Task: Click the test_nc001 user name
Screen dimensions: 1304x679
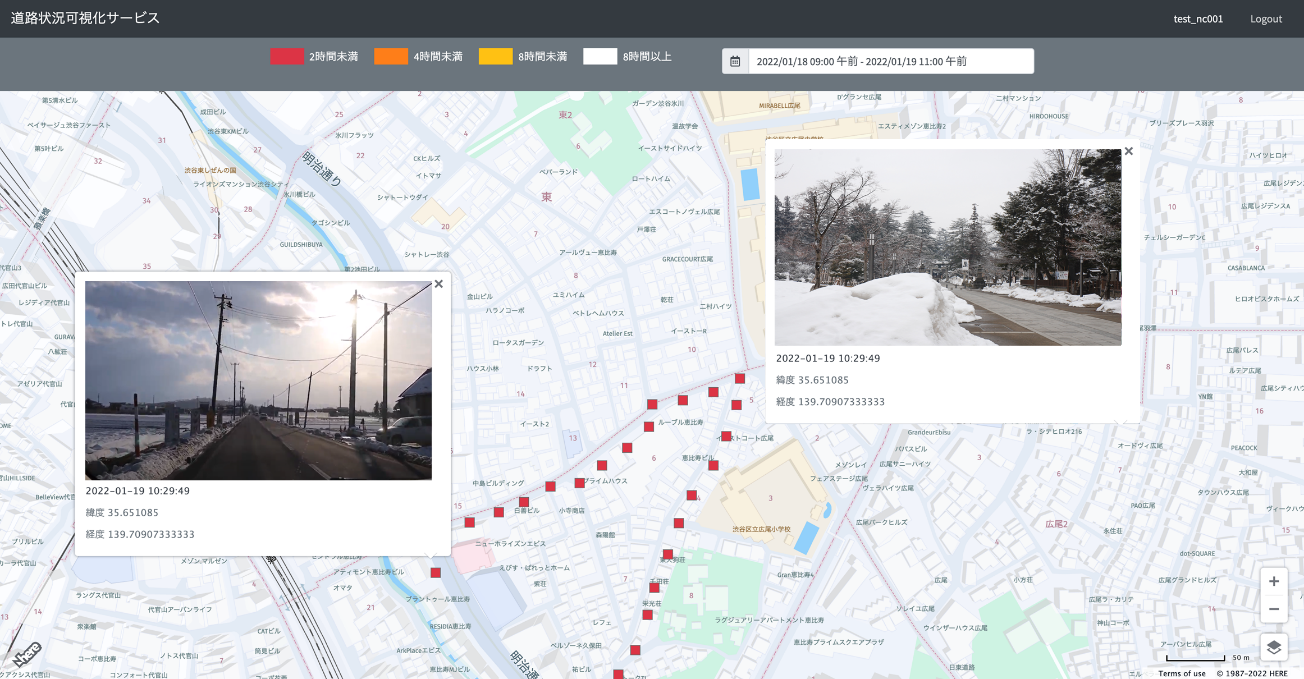Action: coord(1198,19)
